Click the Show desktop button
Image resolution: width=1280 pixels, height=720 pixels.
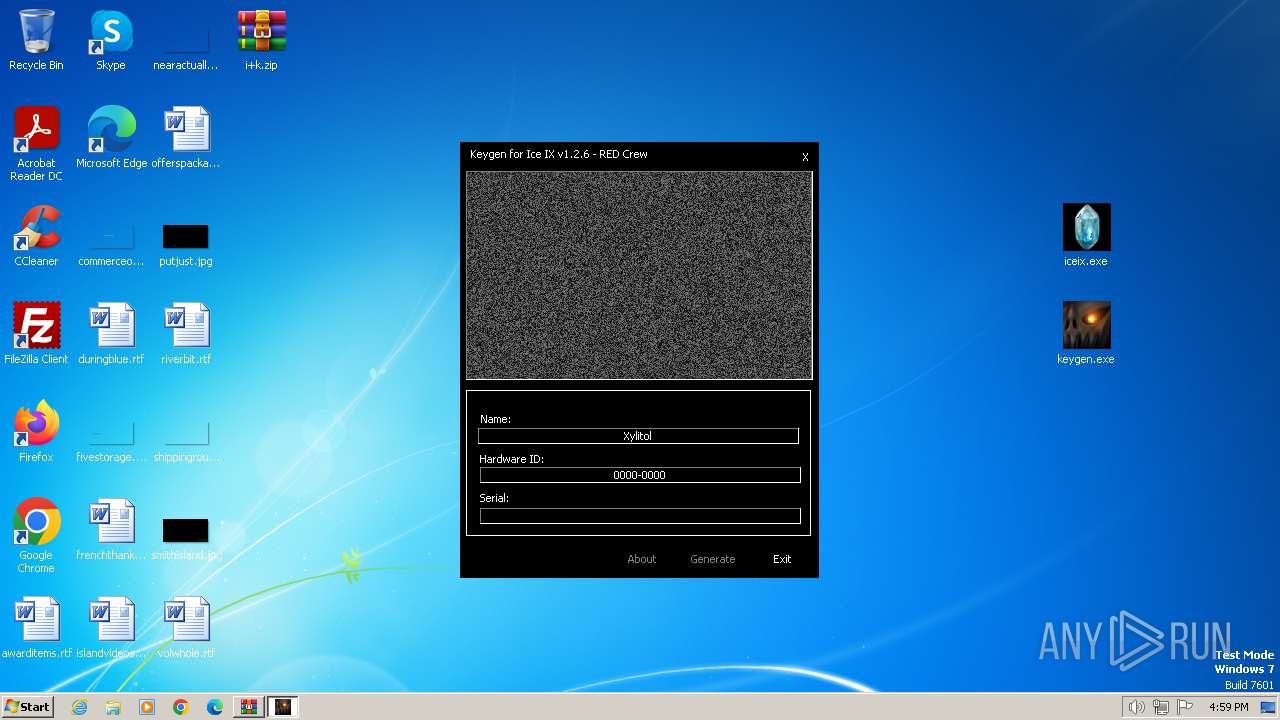1268,707
